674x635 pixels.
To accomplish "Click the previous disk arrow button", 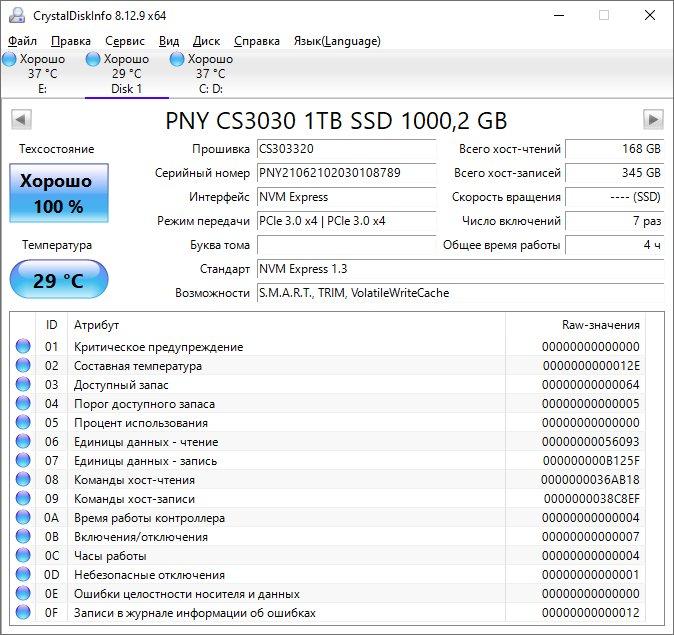I will (x=21, y=120).
